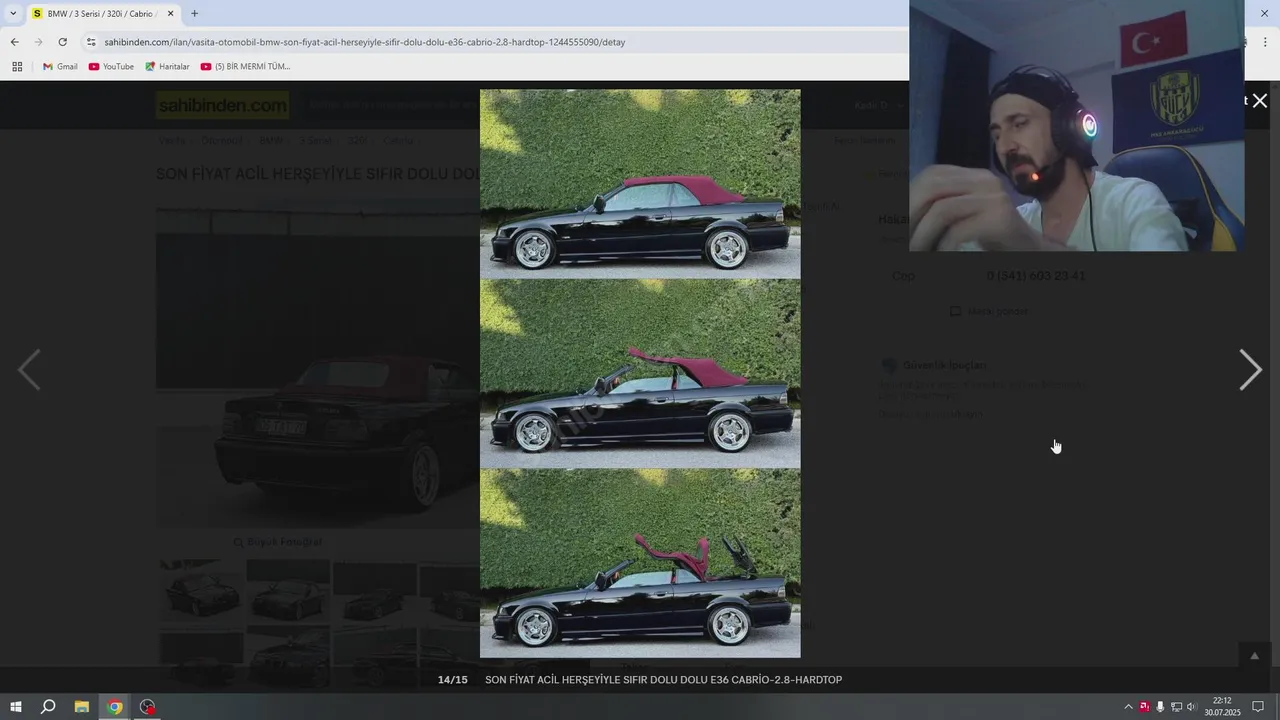Open a new browser tab
Viewport: 1280px width, 720px height.
194,14
